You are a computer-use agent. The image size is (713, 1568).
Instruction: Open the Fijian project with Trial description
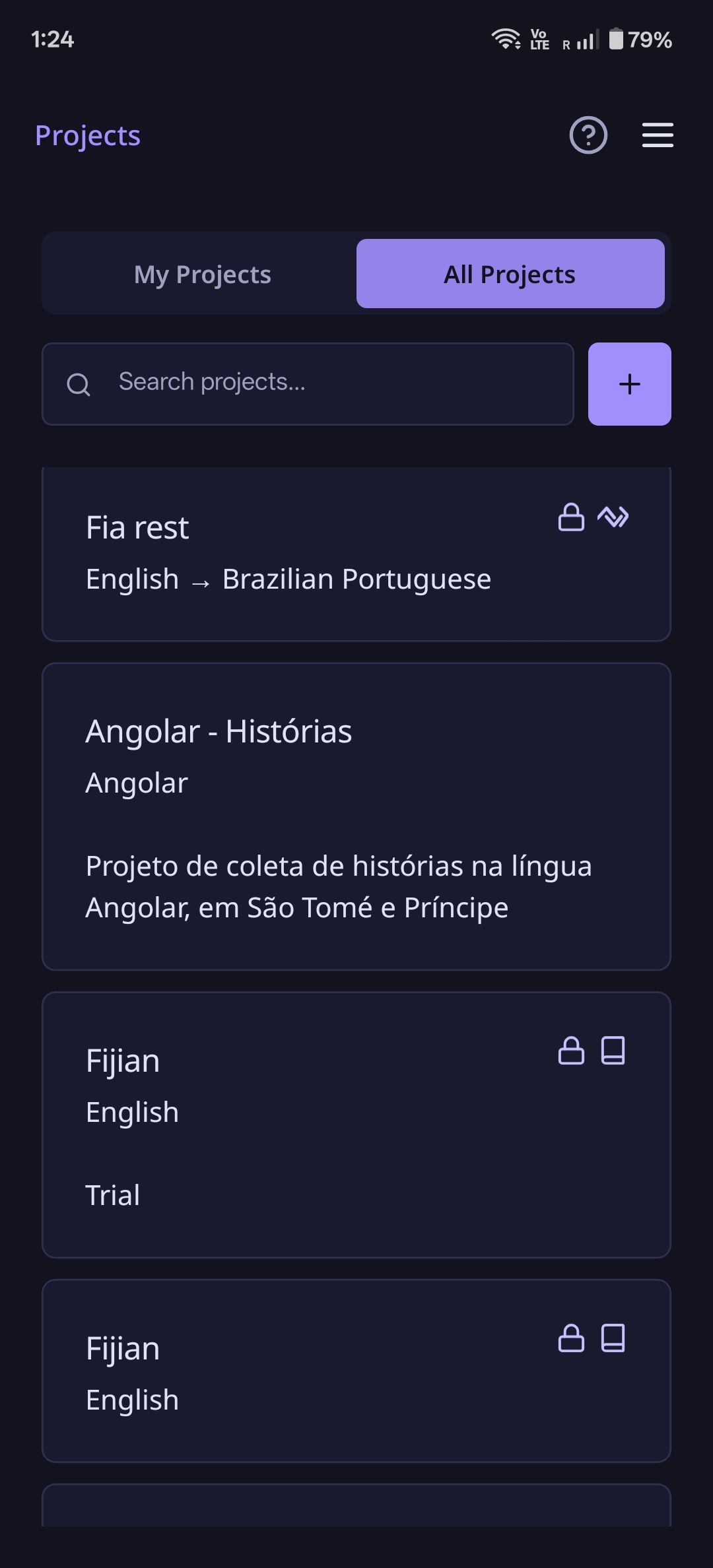[356, 1125]
